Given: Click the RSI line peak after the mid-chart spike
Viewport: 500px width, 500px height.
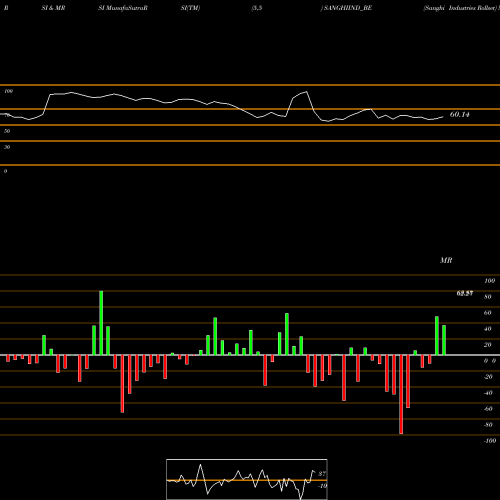Looking at the screenshot, I should [306, 92].
